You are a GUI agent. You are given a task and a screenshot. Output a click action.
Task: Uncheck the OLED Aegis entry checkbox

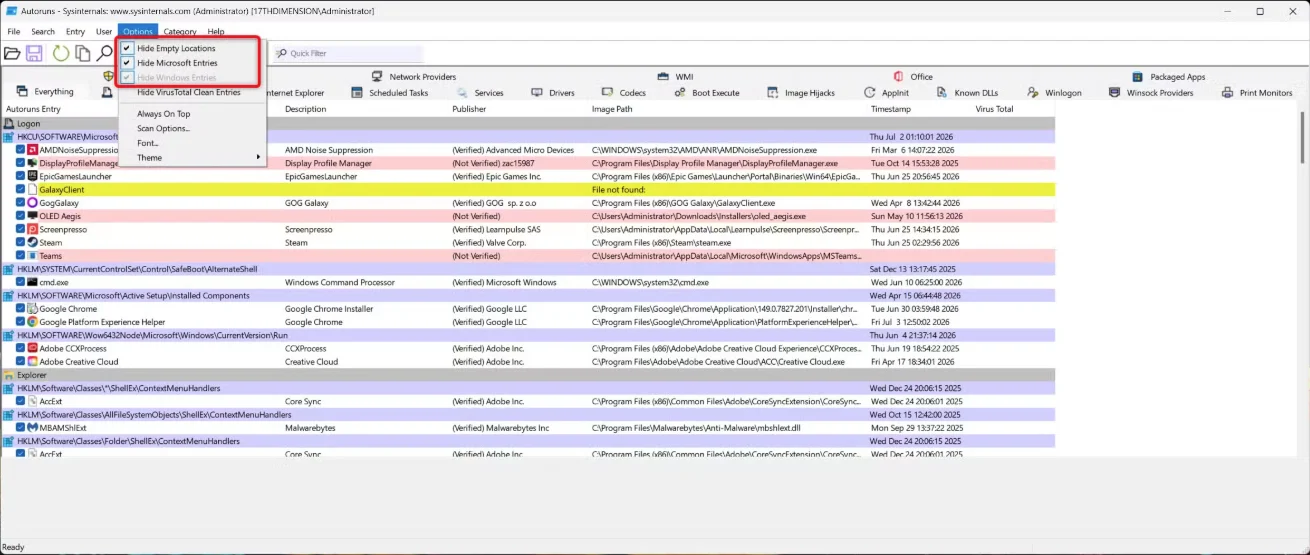coord(20,216)
